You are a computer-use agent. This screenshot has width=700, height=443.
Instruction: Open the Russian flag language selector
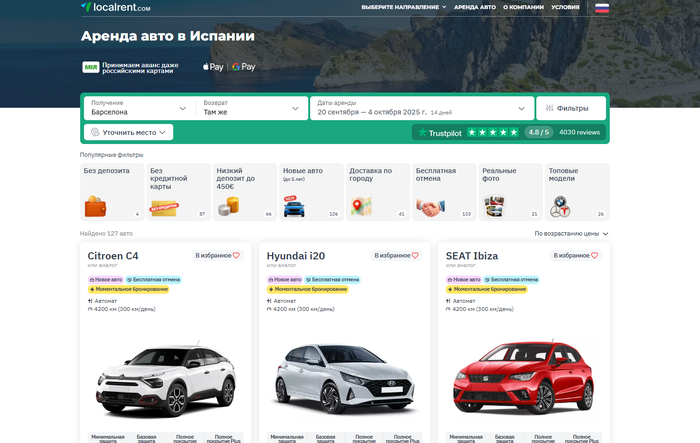click(x=602, y=7)
